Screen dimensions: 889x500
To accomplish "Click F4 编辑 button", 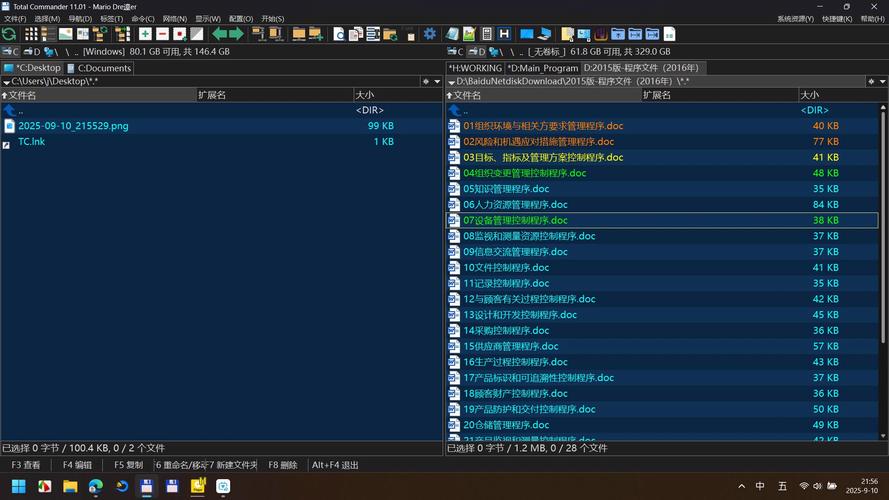I will (77, 465).
